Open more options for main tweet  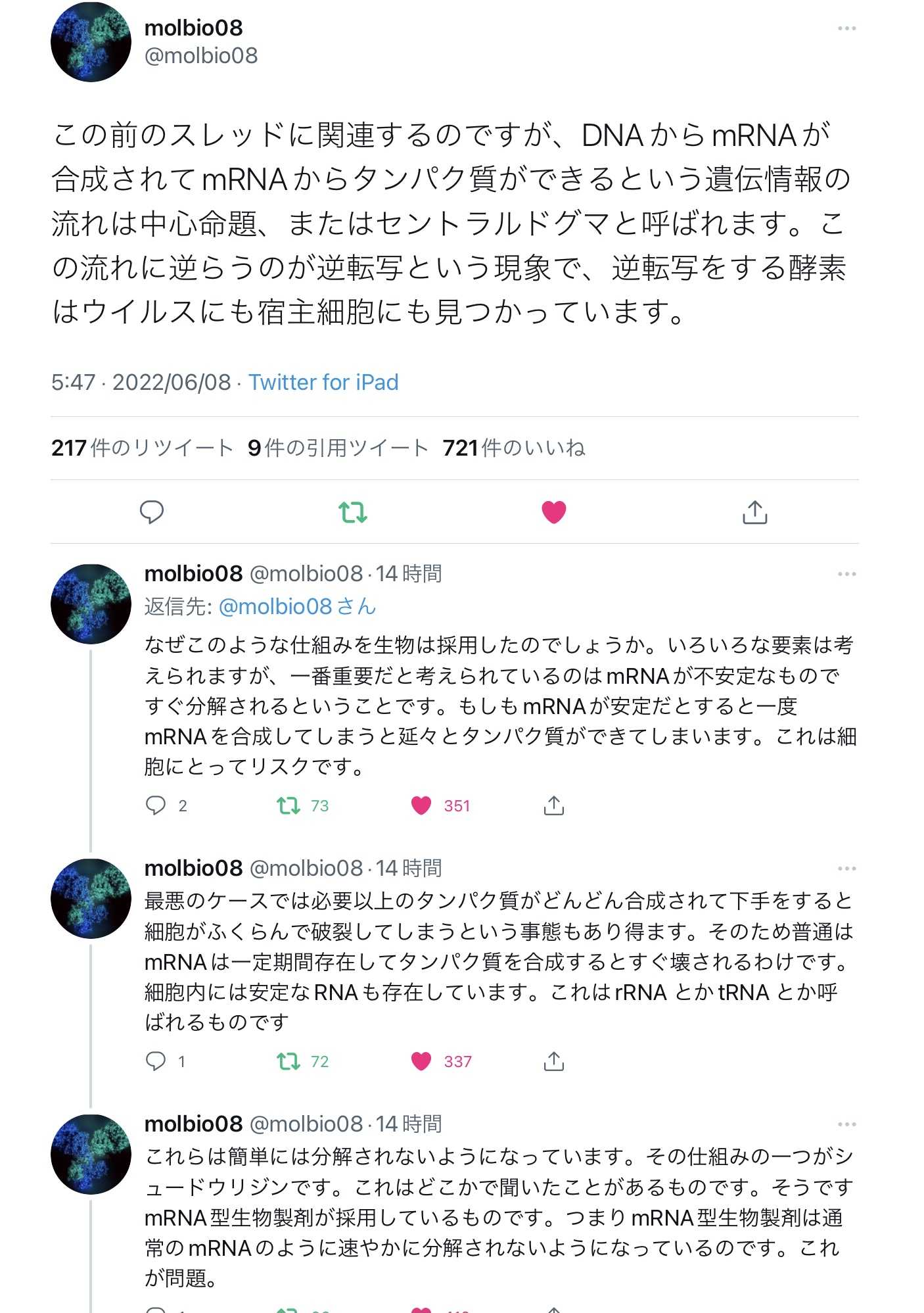point(846,28)
